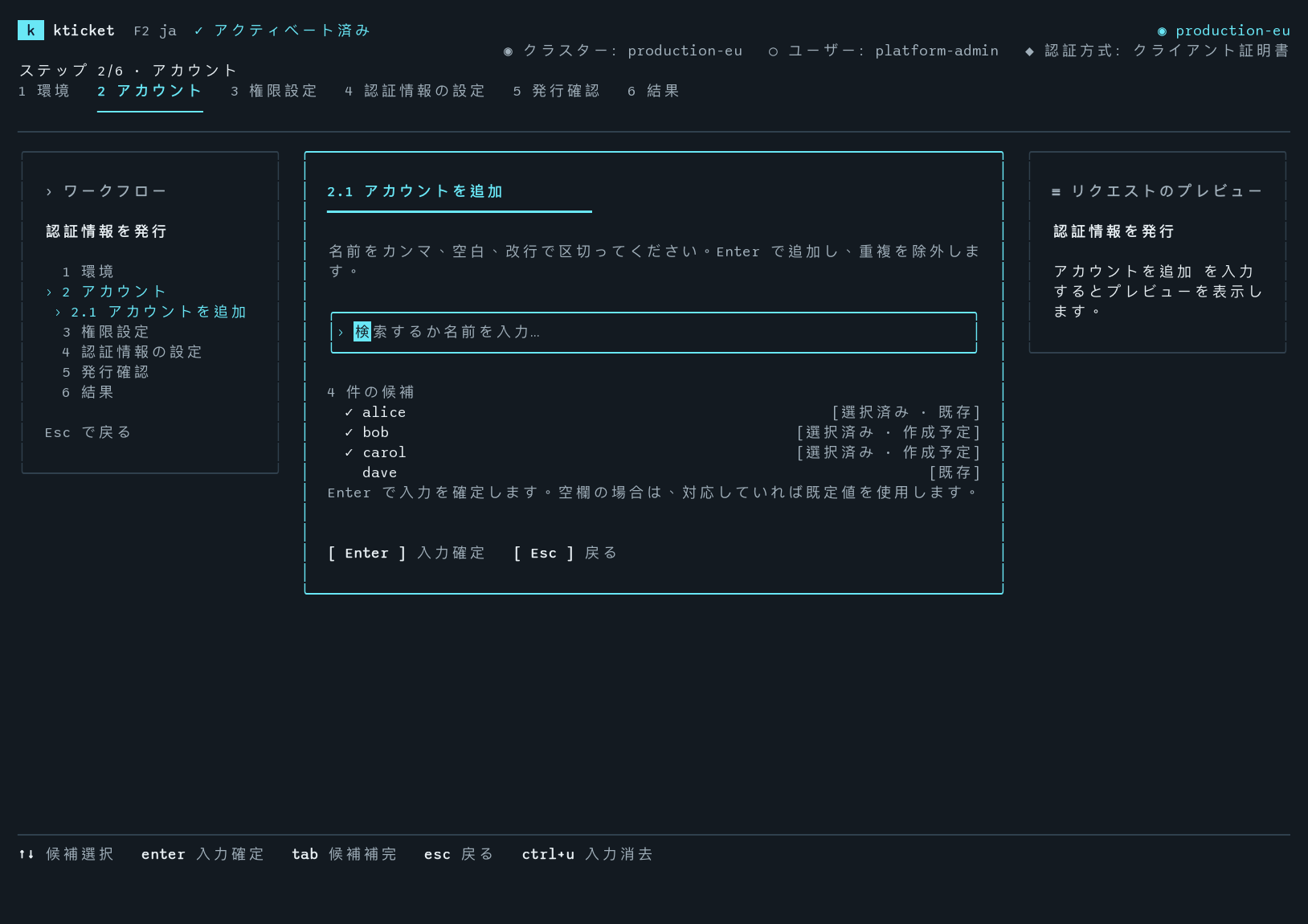Click the [ Esc ] 戻る button in the main panel
1308x924 pixels.
[x=566, y=553]
